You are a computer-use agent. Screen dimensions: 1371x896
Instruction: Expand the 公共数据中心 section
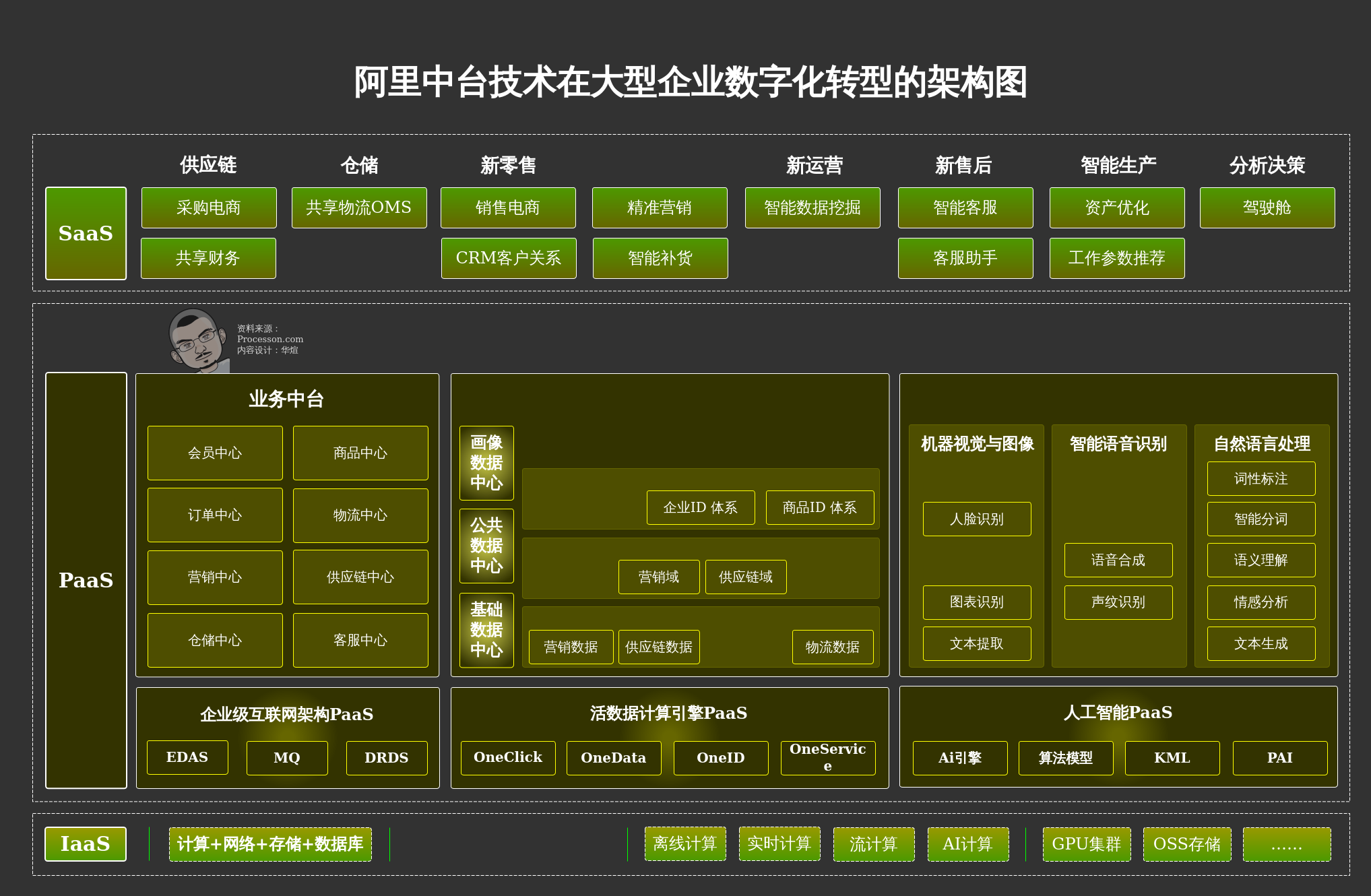[x=486, y=546]
